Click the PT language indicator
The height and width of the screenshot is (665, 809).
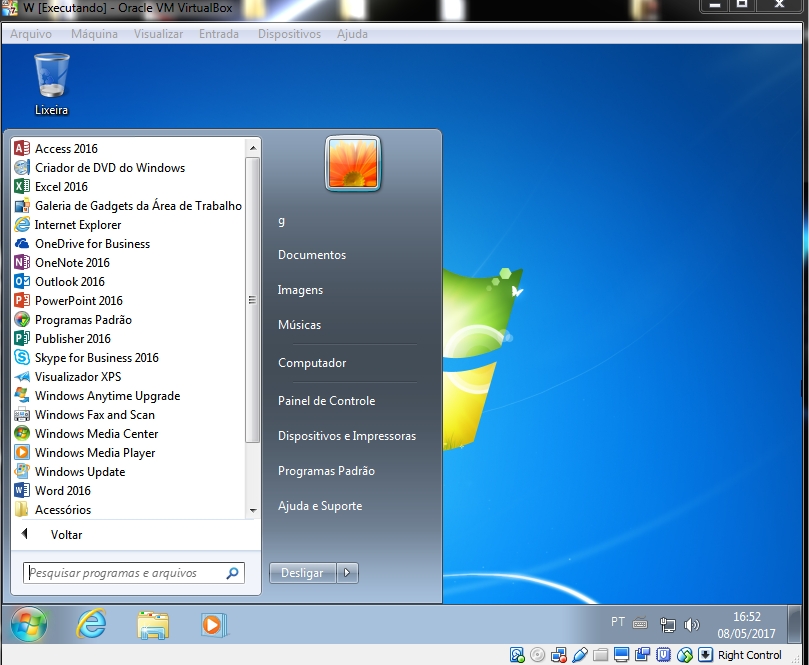618,622
